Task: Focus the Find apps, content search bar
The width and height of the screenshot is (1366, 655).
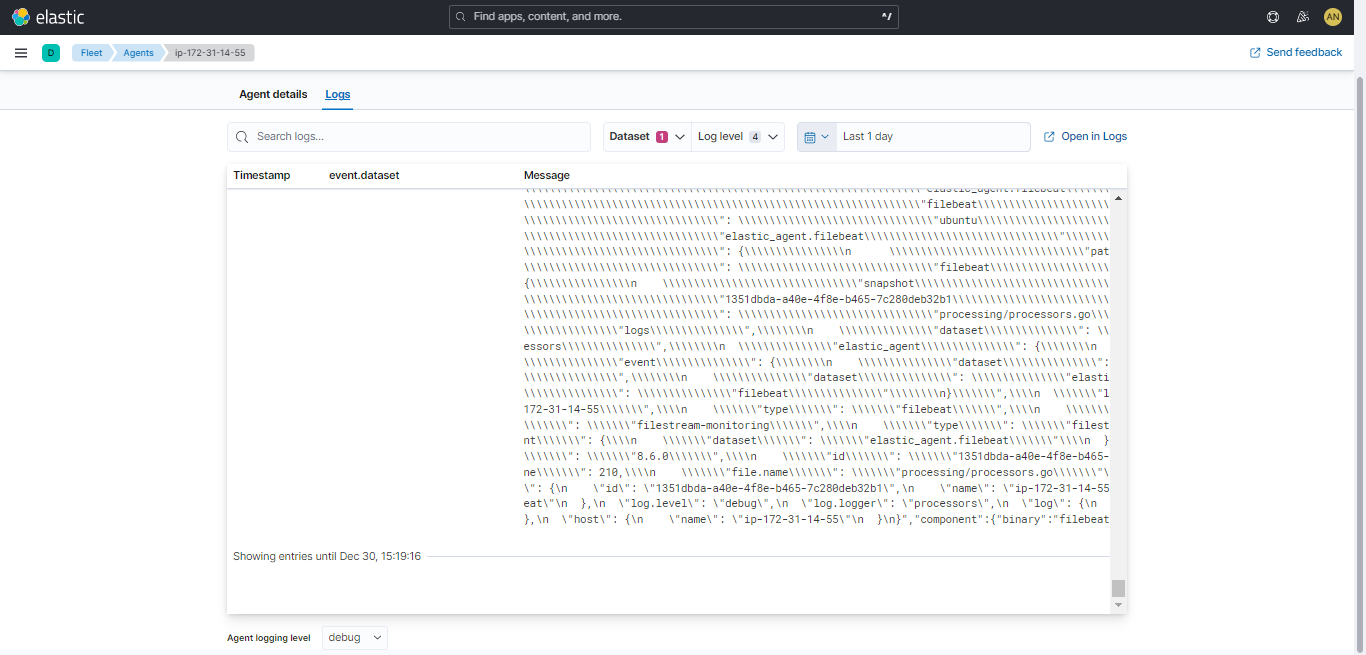Action: pyautogui.click(x=674, y=17)
